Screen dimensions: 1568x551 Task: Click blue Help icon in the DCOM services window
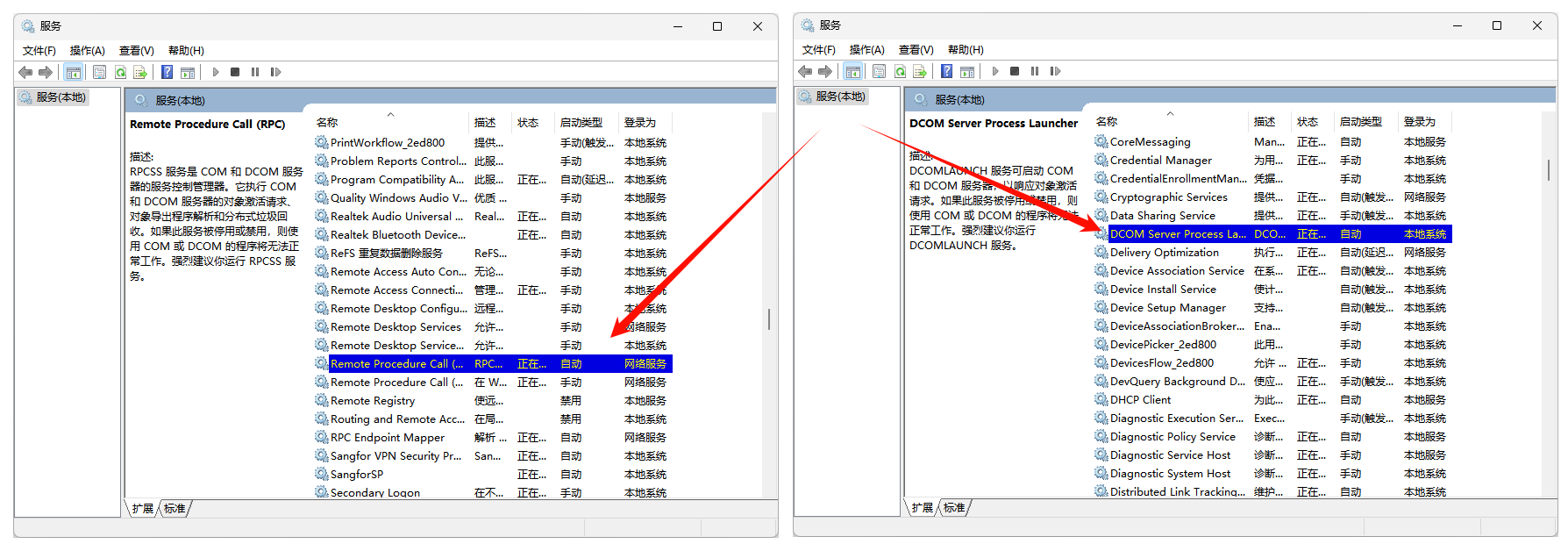pos(946,71)
